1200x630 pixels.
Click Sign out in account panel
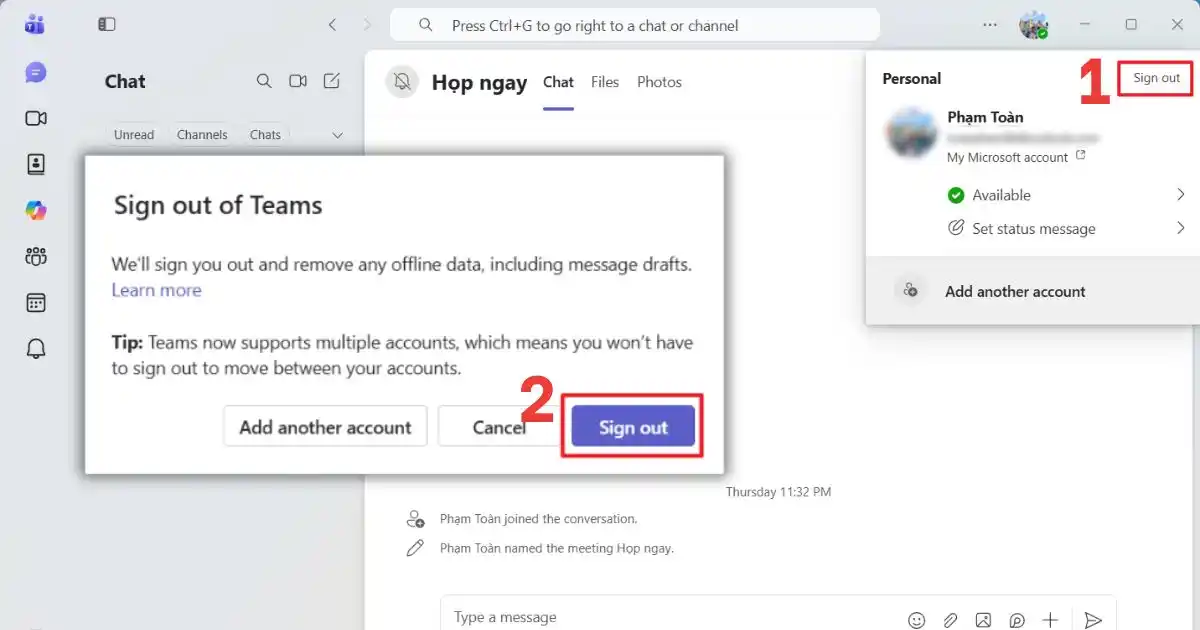click(1156, 78)
